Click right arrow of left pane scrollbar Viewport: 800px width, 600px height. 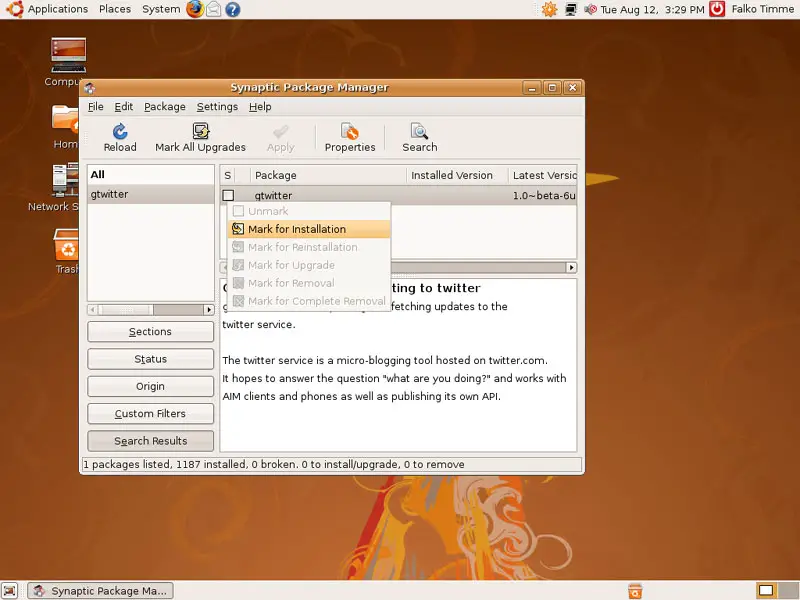pos(208,310)
